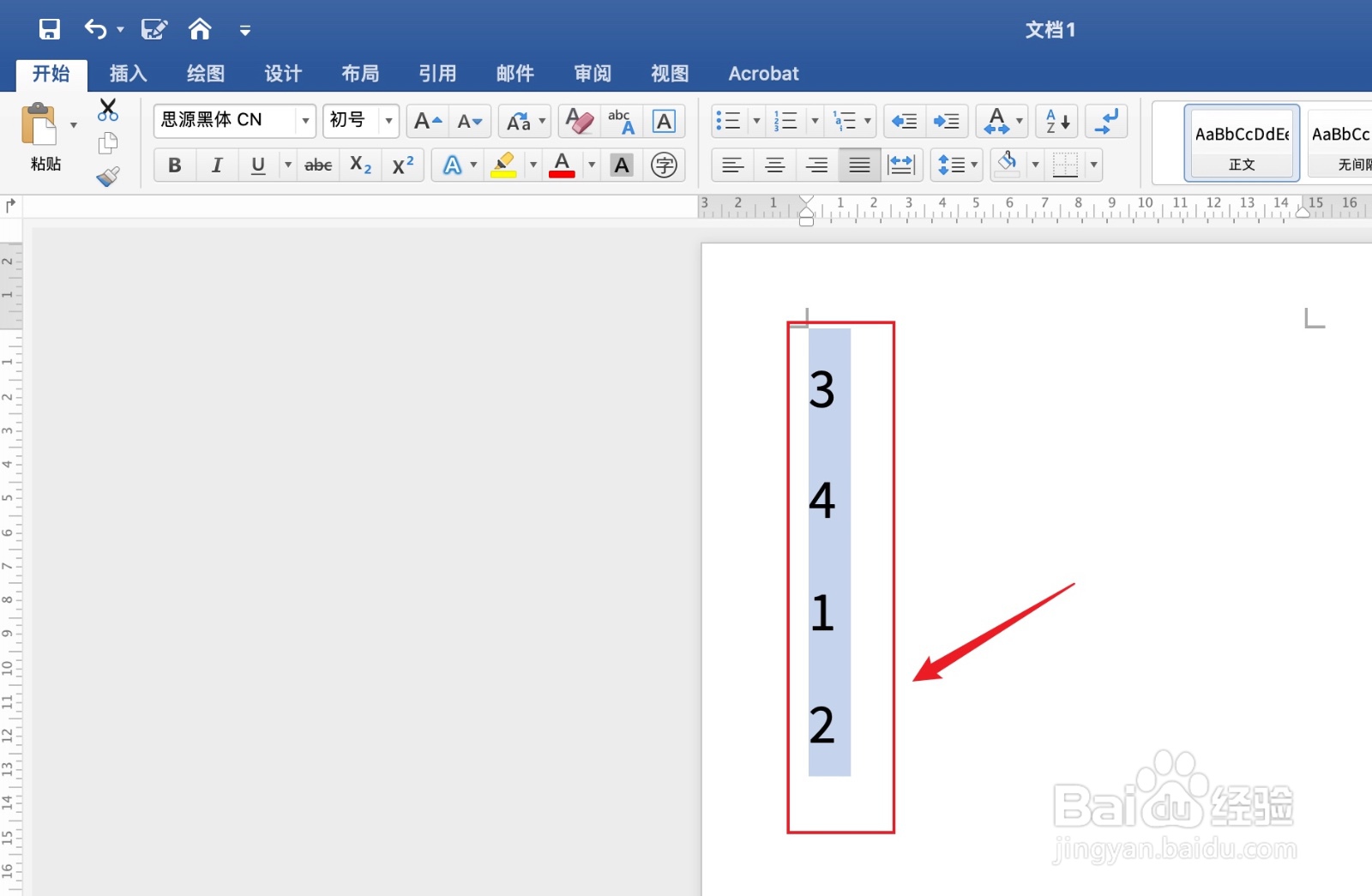The width and height of the screenshot is (1372, 896).
Task: Toggle bold formatting
Action: coord(175,165)
